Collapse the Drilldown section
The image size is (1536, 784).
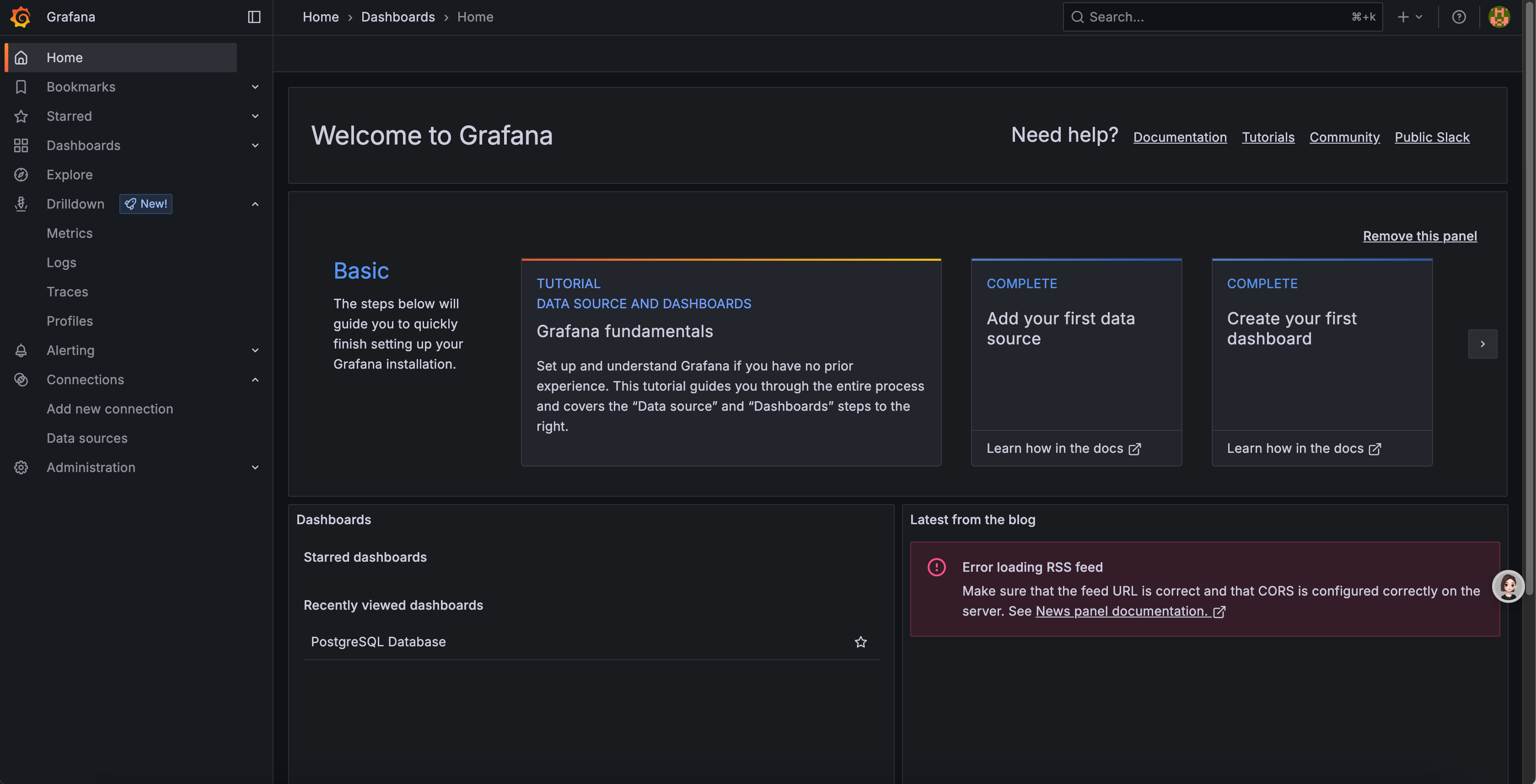255,204
